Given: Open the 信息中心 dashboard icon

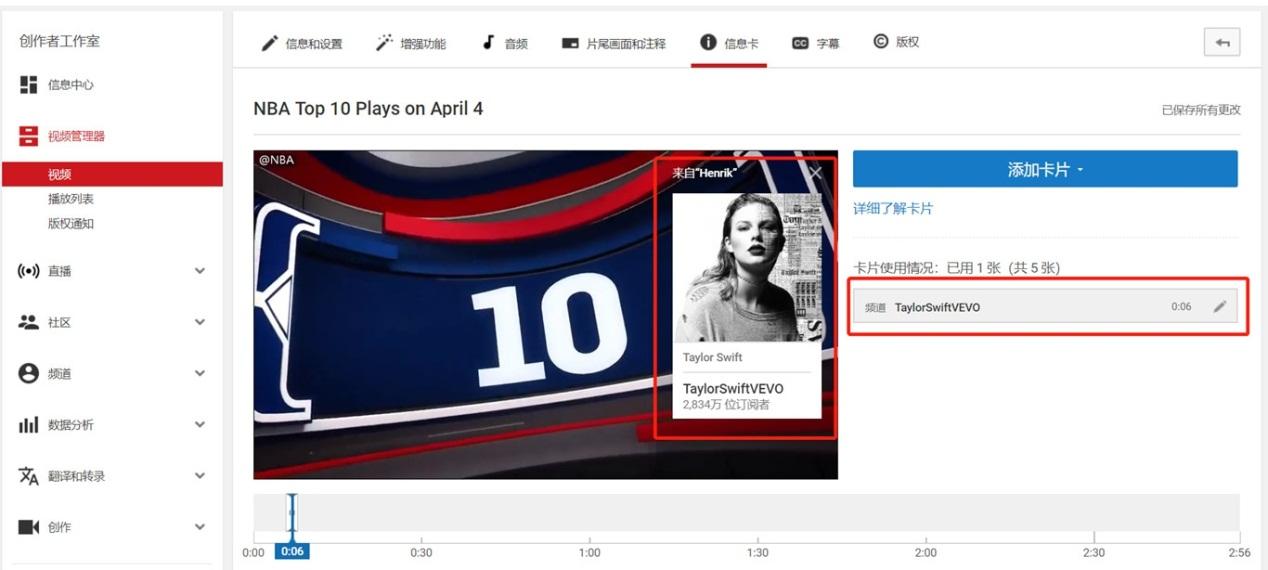Looking at the screenshot, I should 28,85.
